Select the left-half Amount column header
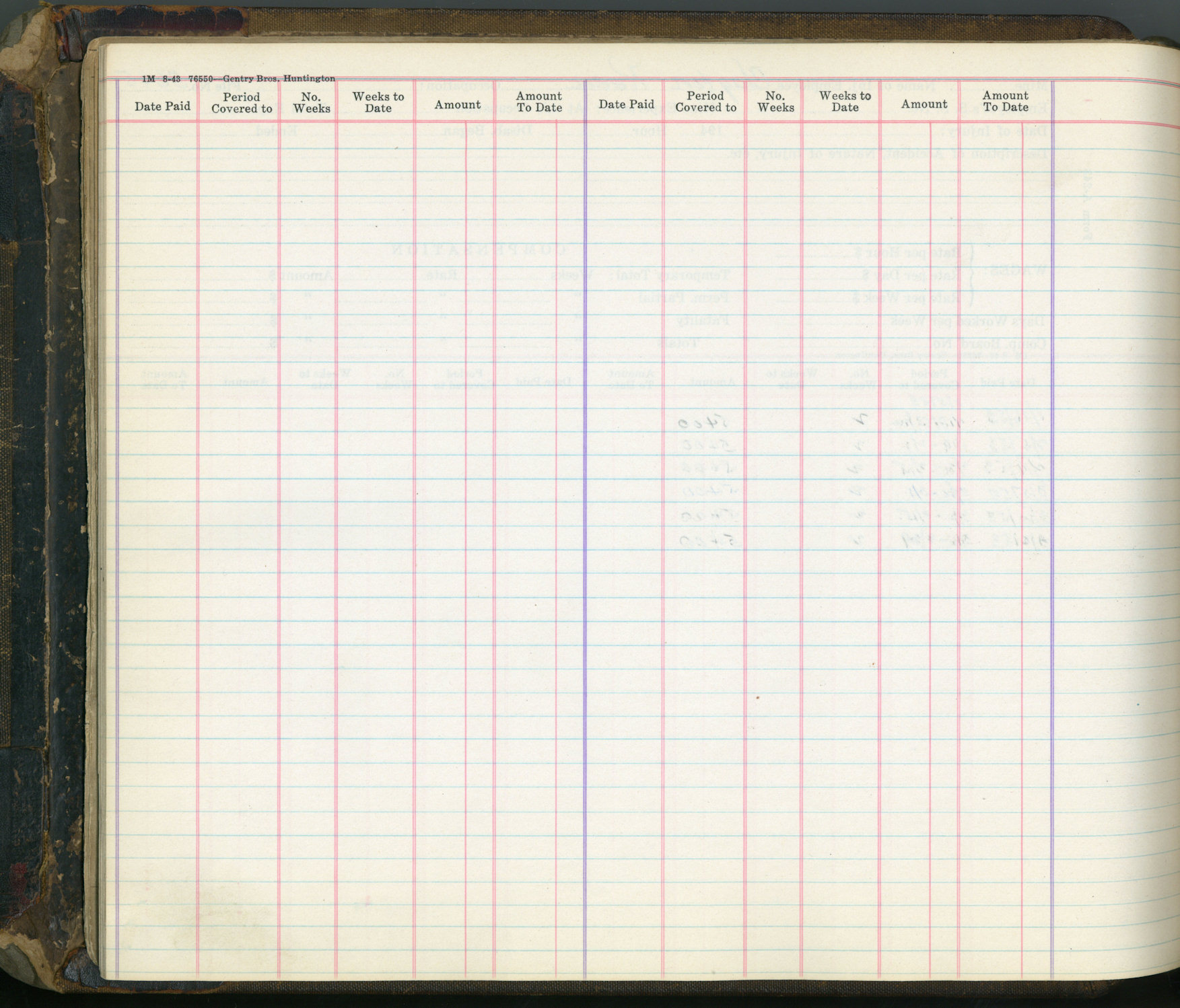Viewport: 1180px width, 1008px height. point(457,105)
